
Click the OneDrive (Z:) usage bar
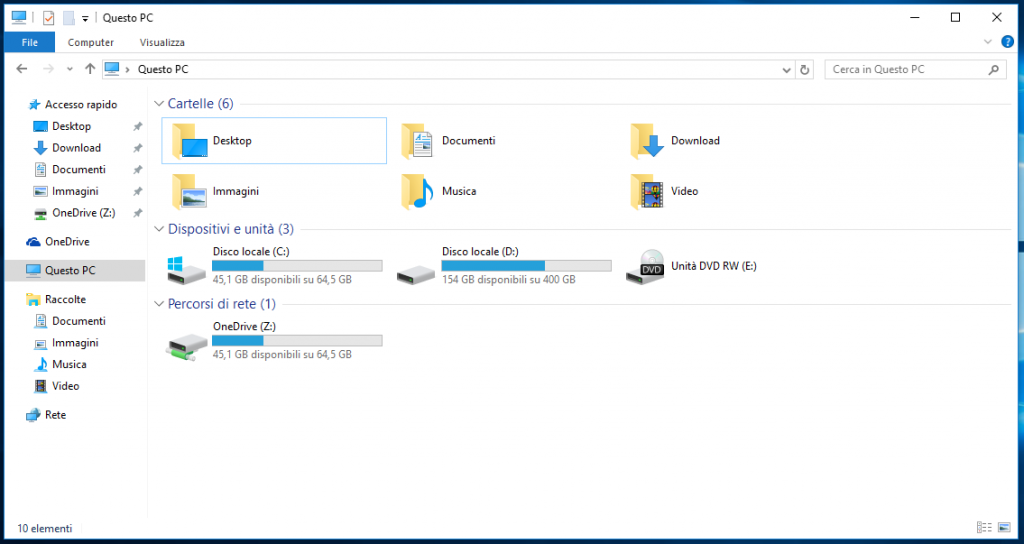click(297, 341)
